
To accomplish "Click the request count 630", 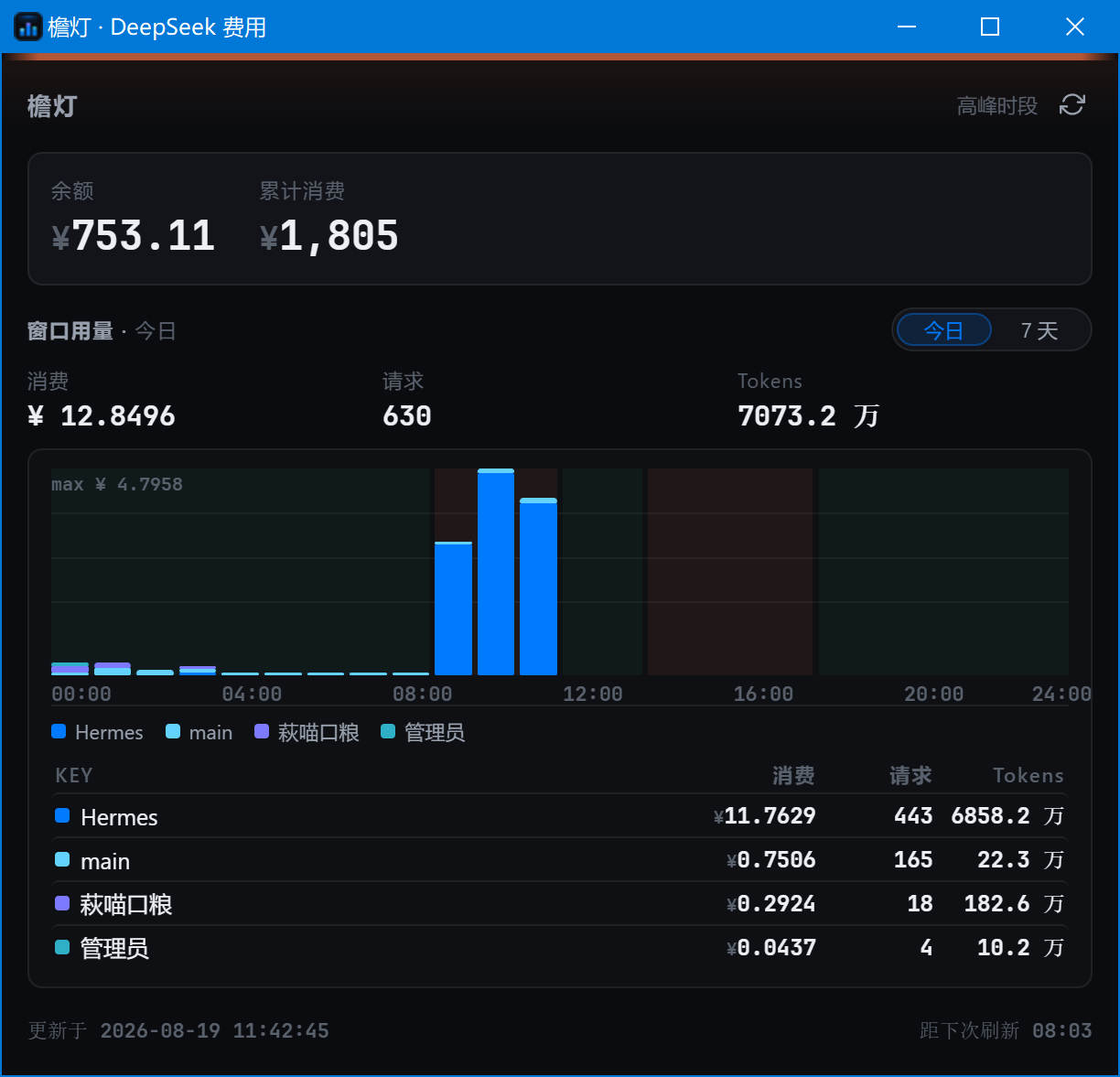I will 407,416.
